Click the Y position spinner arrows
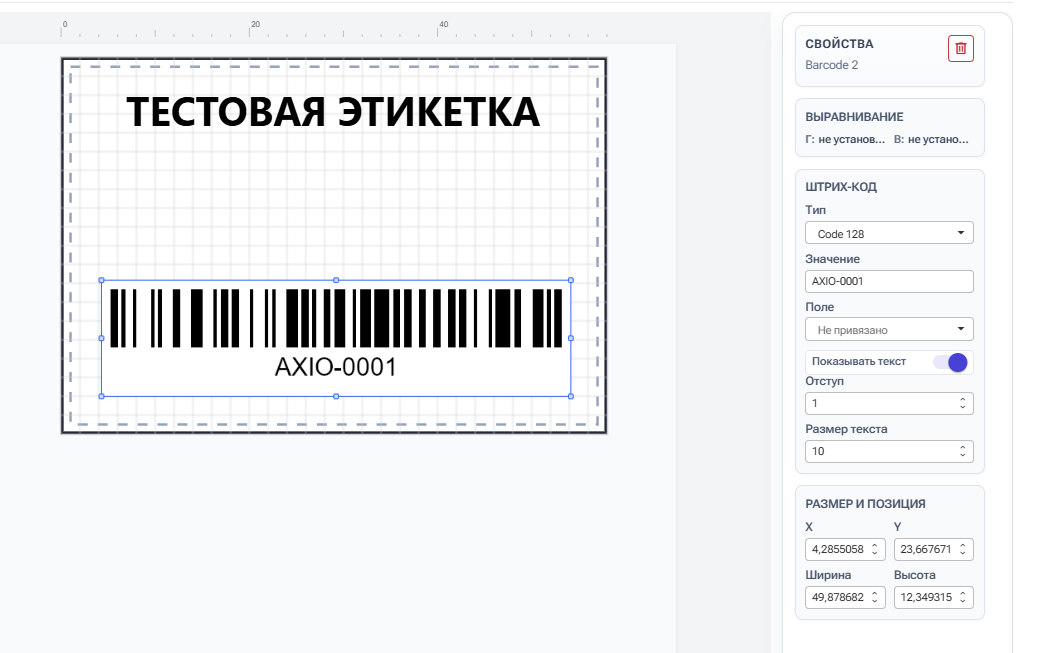Image resolution: width=1055 pixels, height=653 pixels. point(963,549)
